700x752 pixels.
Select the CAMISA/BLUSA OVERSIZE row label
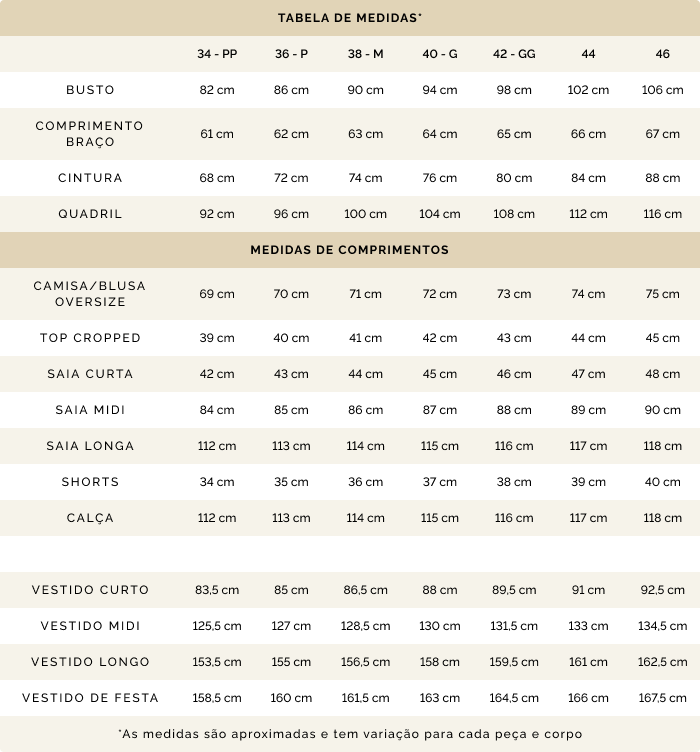pyautogui.click(x=90, y=294)
